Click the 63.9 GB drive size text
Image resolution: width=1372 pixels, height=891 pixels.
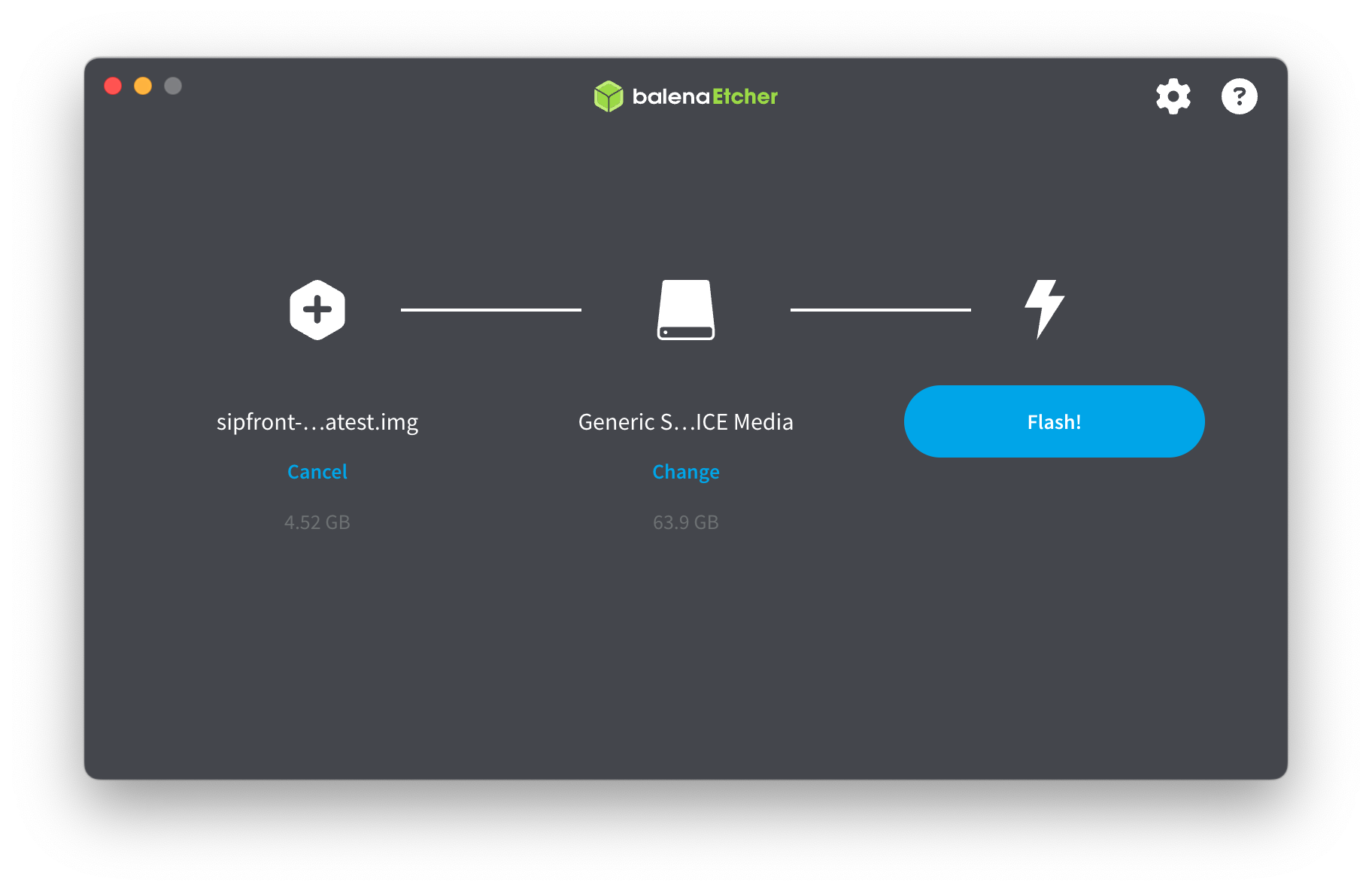pos(685,522)
